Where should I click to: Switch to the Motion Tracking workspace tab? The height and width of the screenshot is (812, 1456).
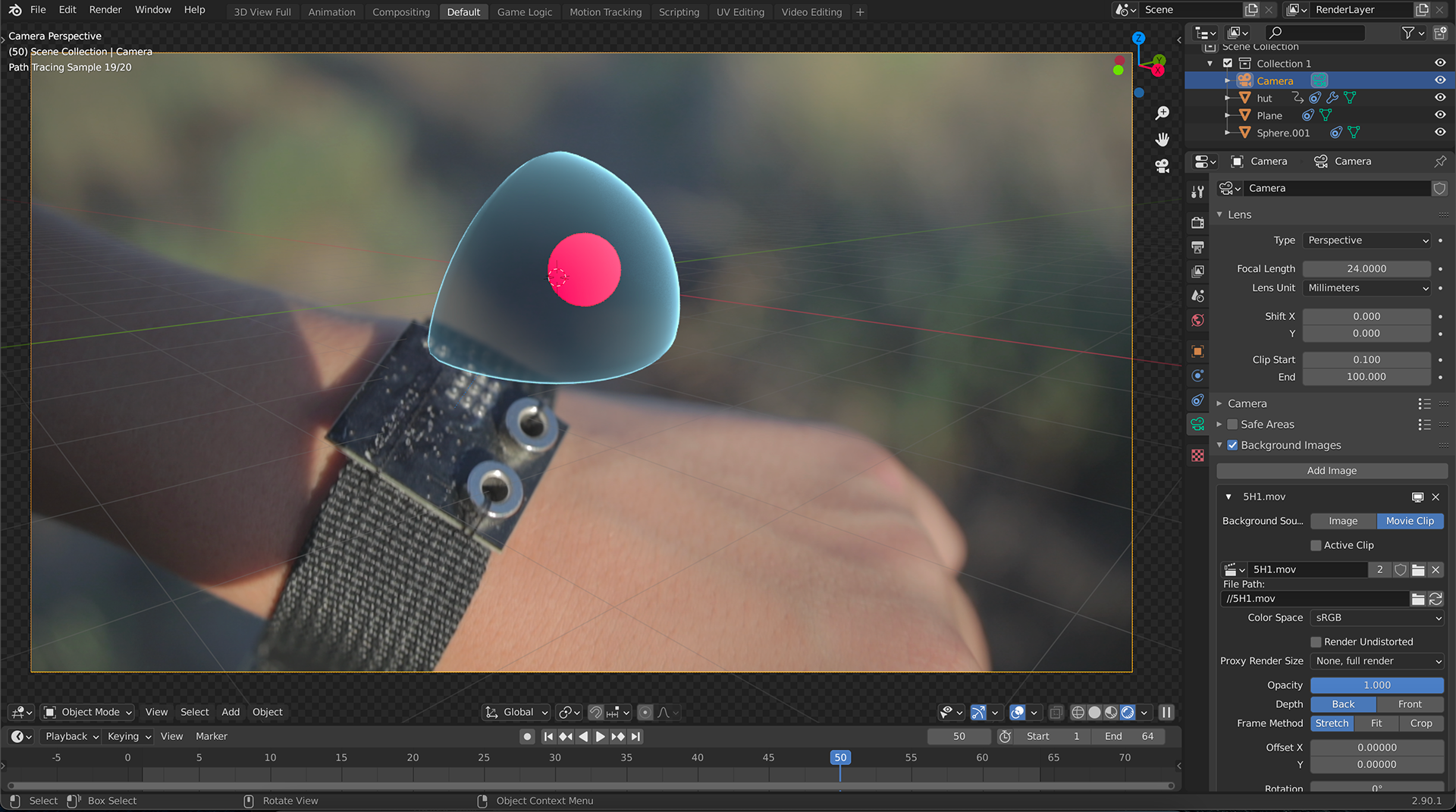tap(605, 12)
